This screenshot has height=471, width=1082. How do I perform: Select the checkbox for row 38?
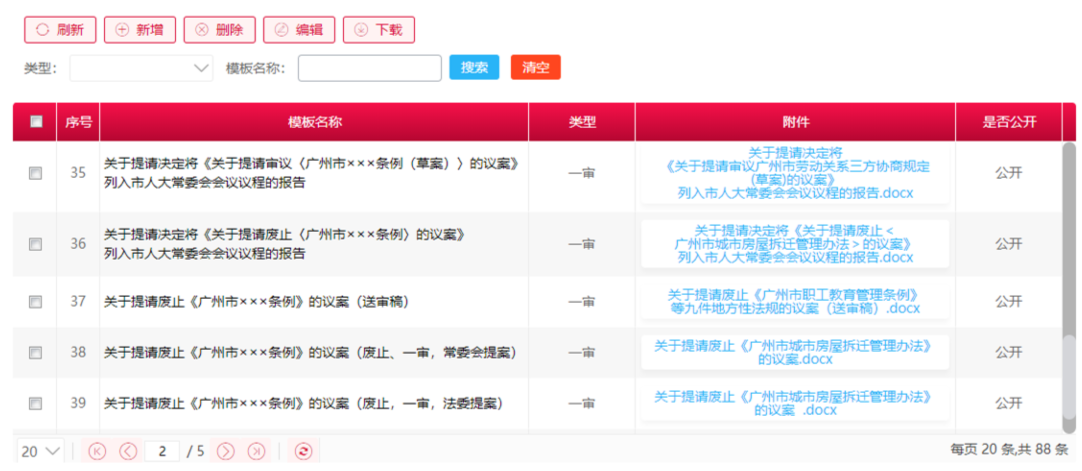point(36,352)
